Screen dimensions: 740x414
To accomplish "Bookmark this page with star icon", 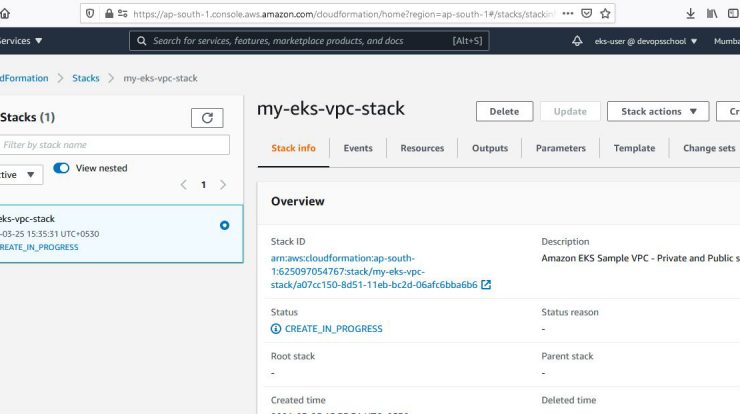I will [x=605, y=14].
